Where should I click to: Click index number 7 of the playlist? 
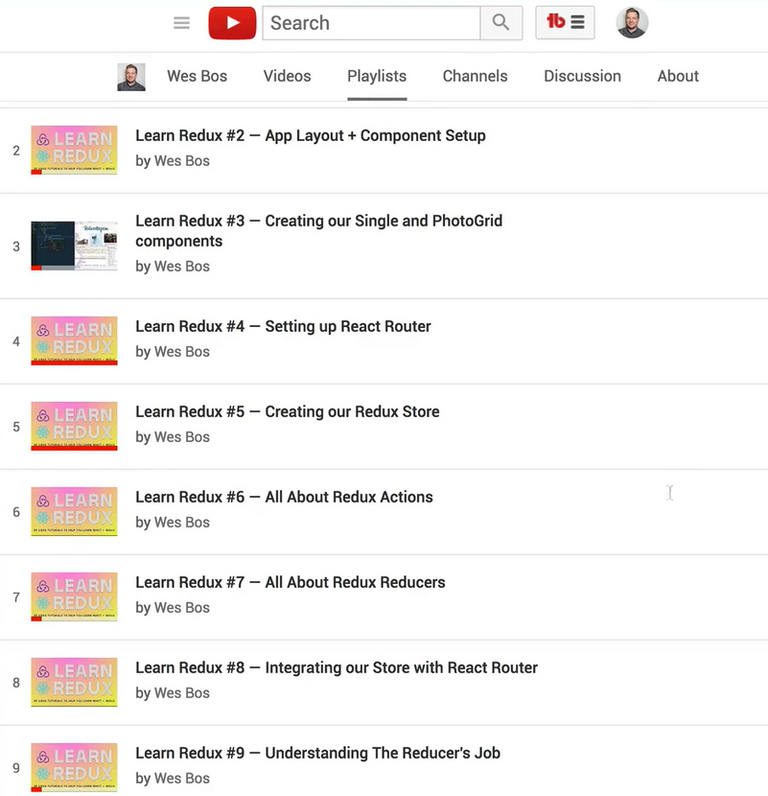(x=16, y=598)
